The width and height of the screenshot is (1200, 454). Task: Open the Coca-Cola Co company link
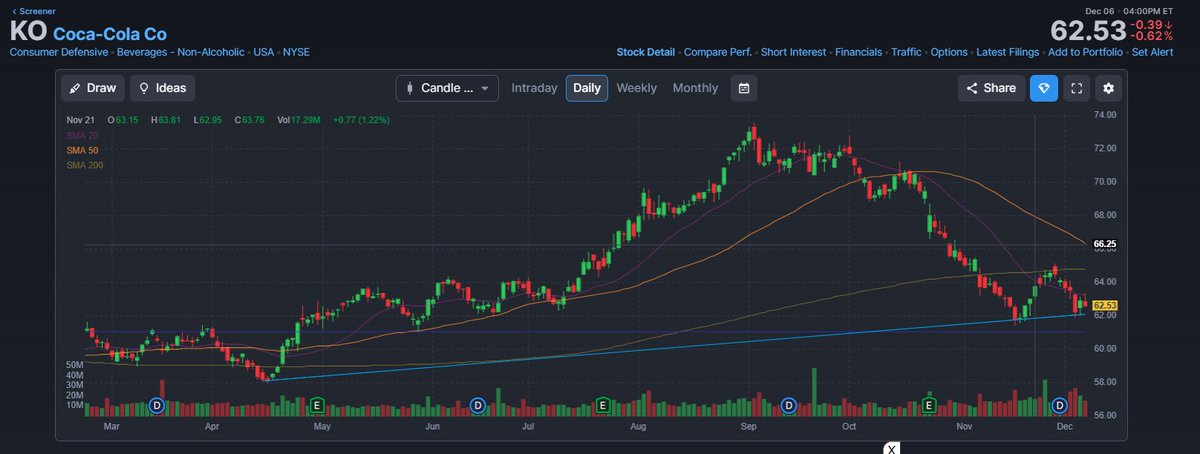click(x=110, y=34)
